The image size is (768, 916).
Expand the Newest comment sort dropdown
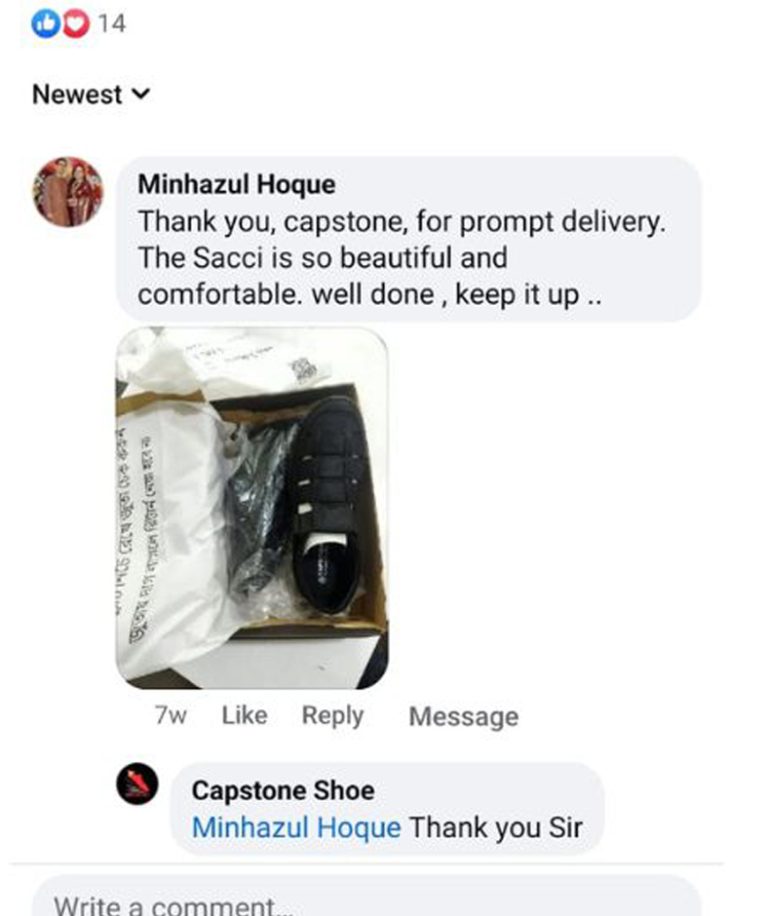91,94
